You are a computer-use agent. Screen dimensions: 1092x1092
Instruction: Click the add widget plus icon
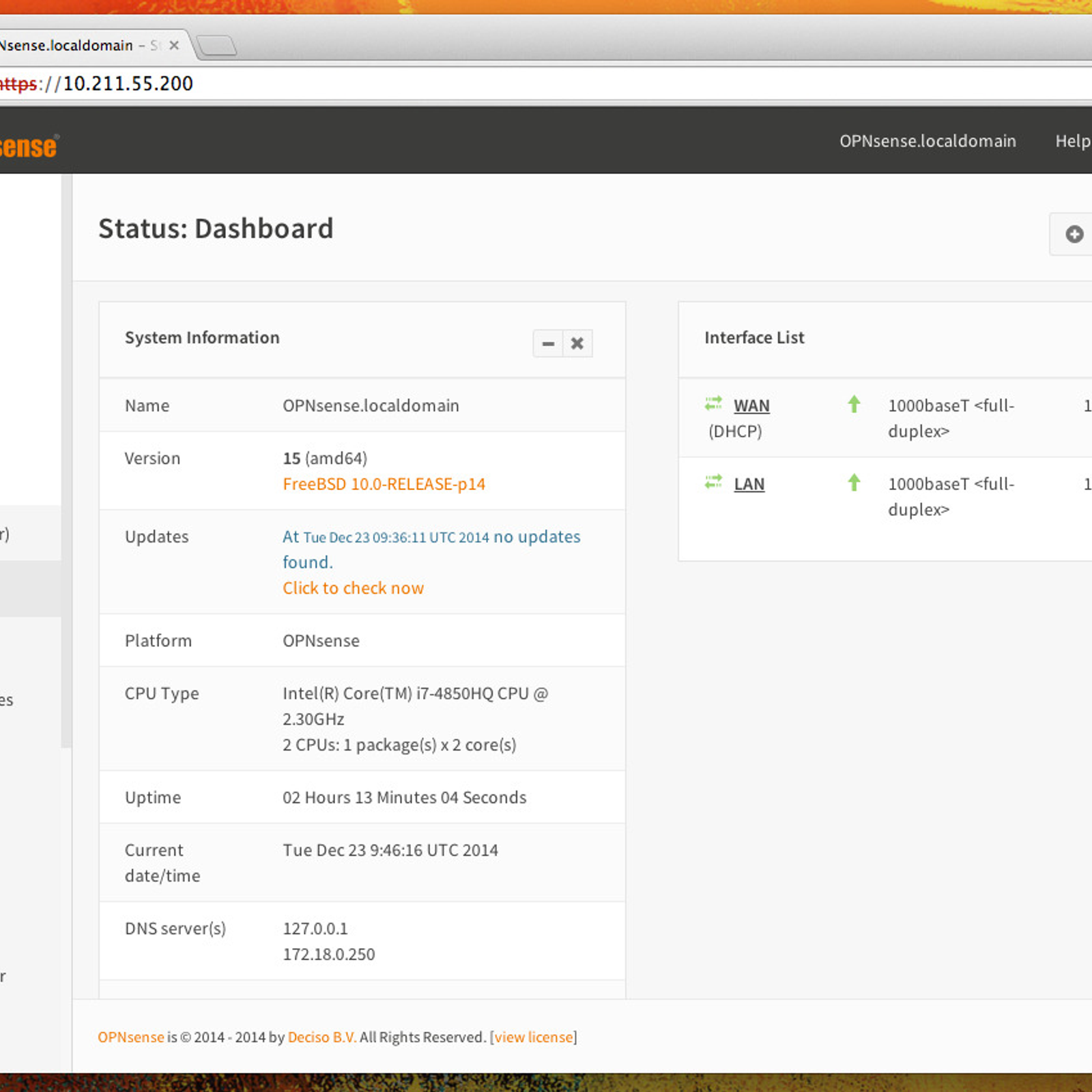pyautogui.click(x=1074, y=234)
